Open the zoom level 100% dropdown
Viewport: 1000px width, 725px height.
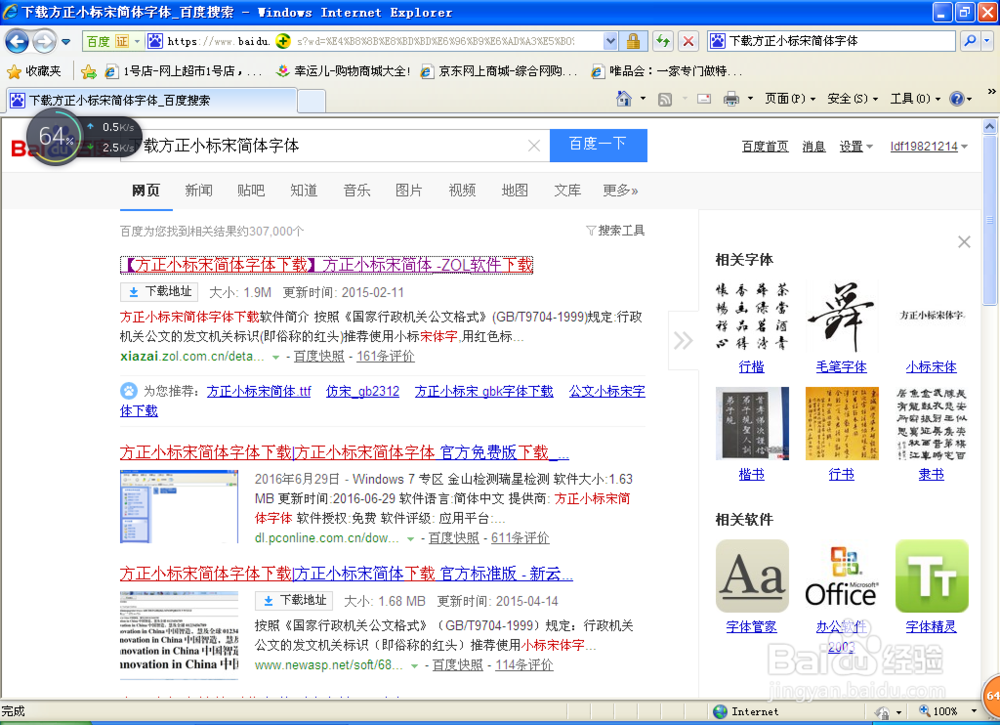[974, 711]
